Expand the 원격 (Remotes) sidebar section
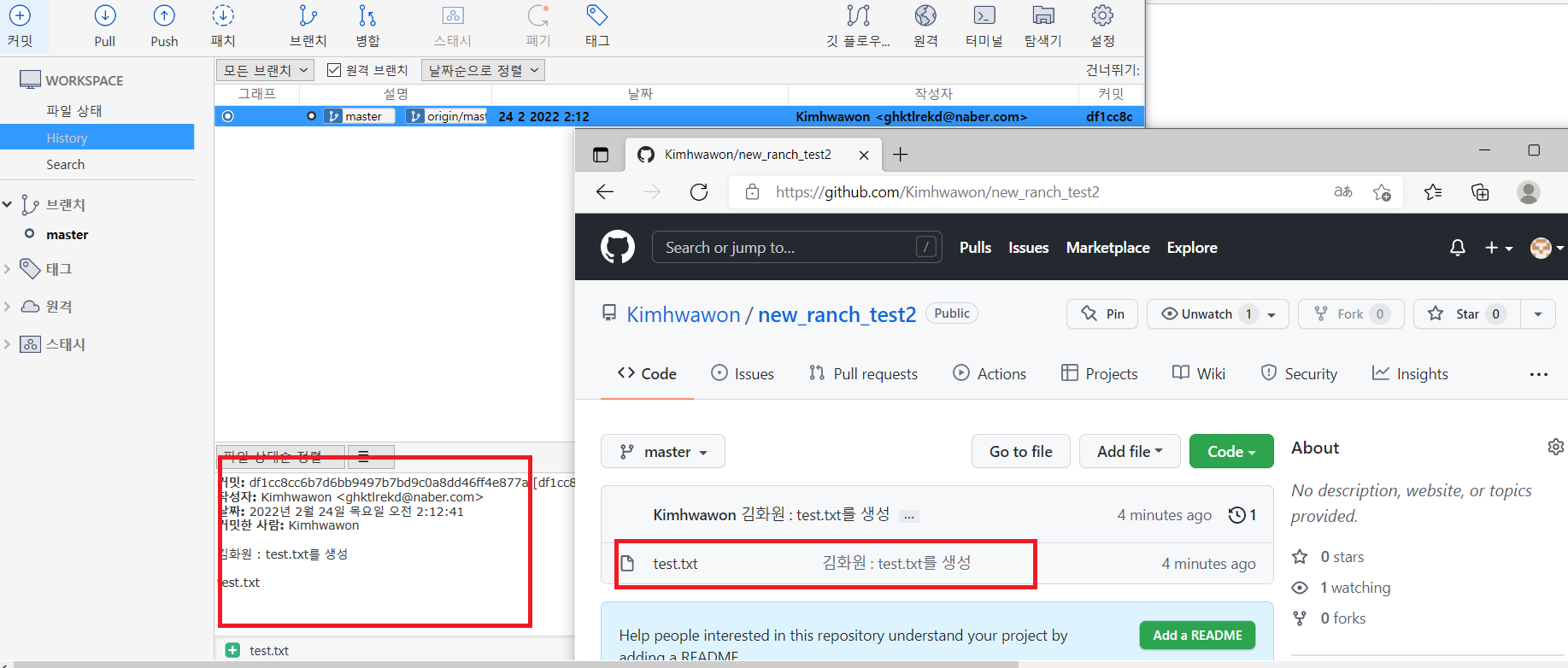 coord(8,306)
